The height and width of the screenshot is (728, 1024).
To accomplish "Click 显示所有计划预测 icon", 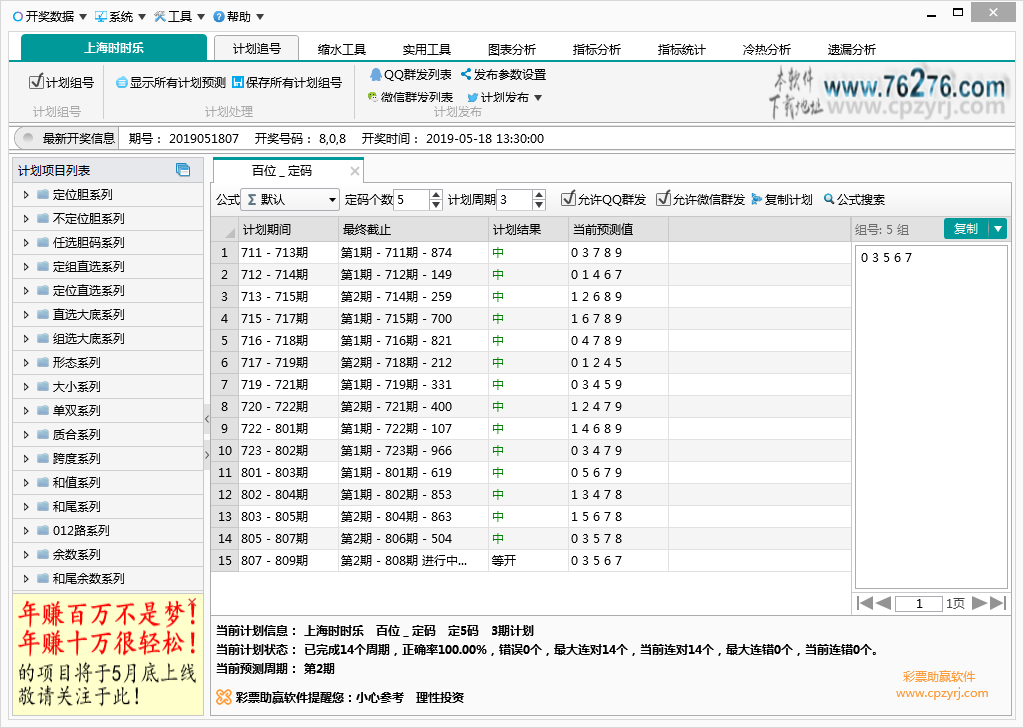I will (x=121, y=82).
